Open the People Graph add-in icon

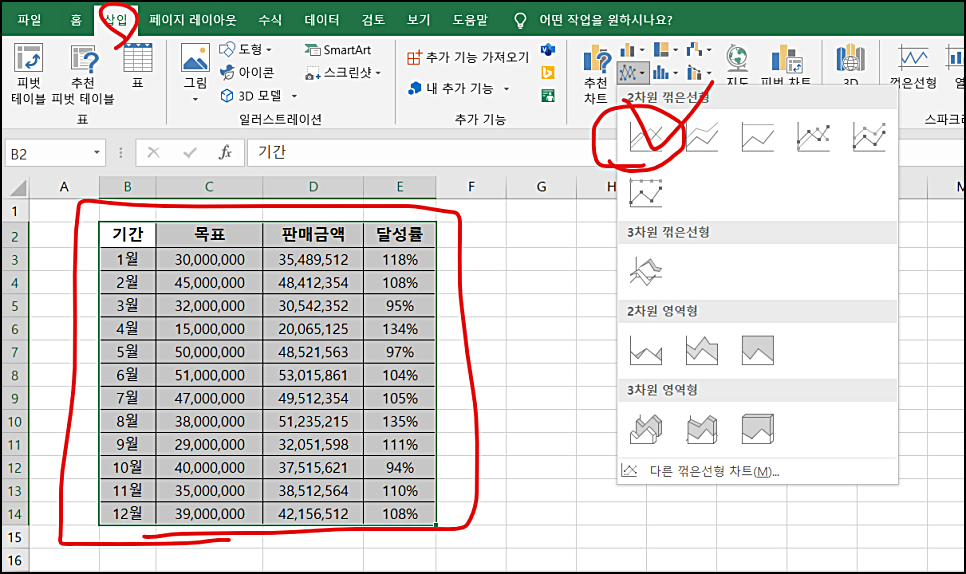pos(548,95)
